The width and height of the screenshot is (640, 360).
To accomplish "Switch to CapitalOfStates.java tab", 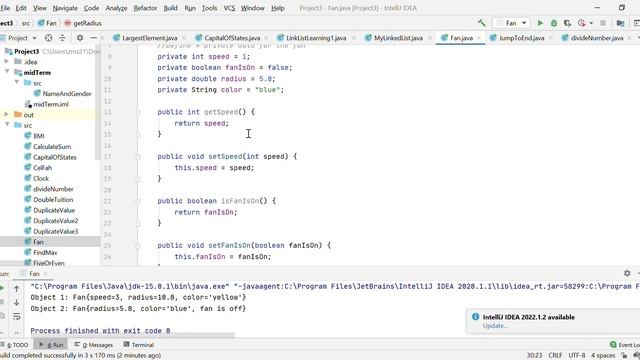I will click(232, 38).
